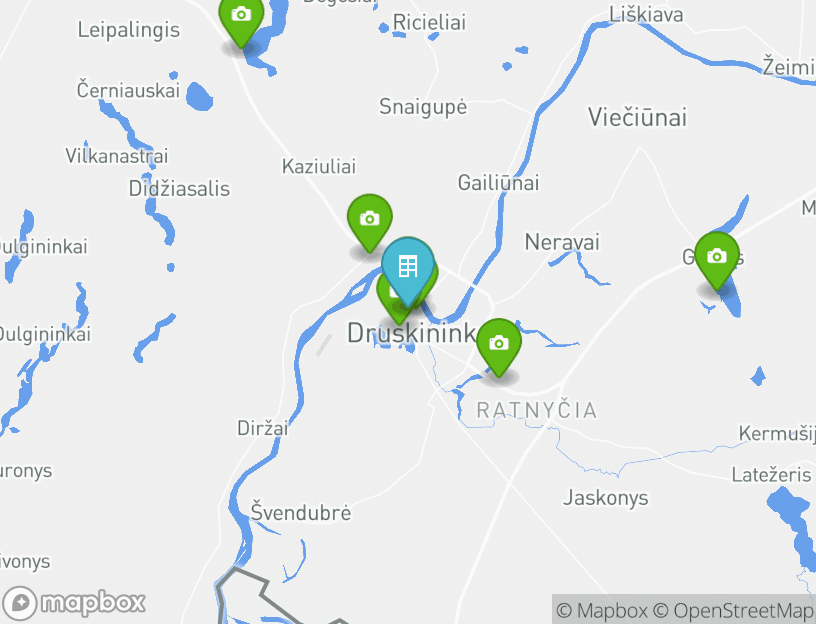The height and width of the screenshot is (624, 816).
Task: Click the blue hotel building marker
Action: coord(407,271)
